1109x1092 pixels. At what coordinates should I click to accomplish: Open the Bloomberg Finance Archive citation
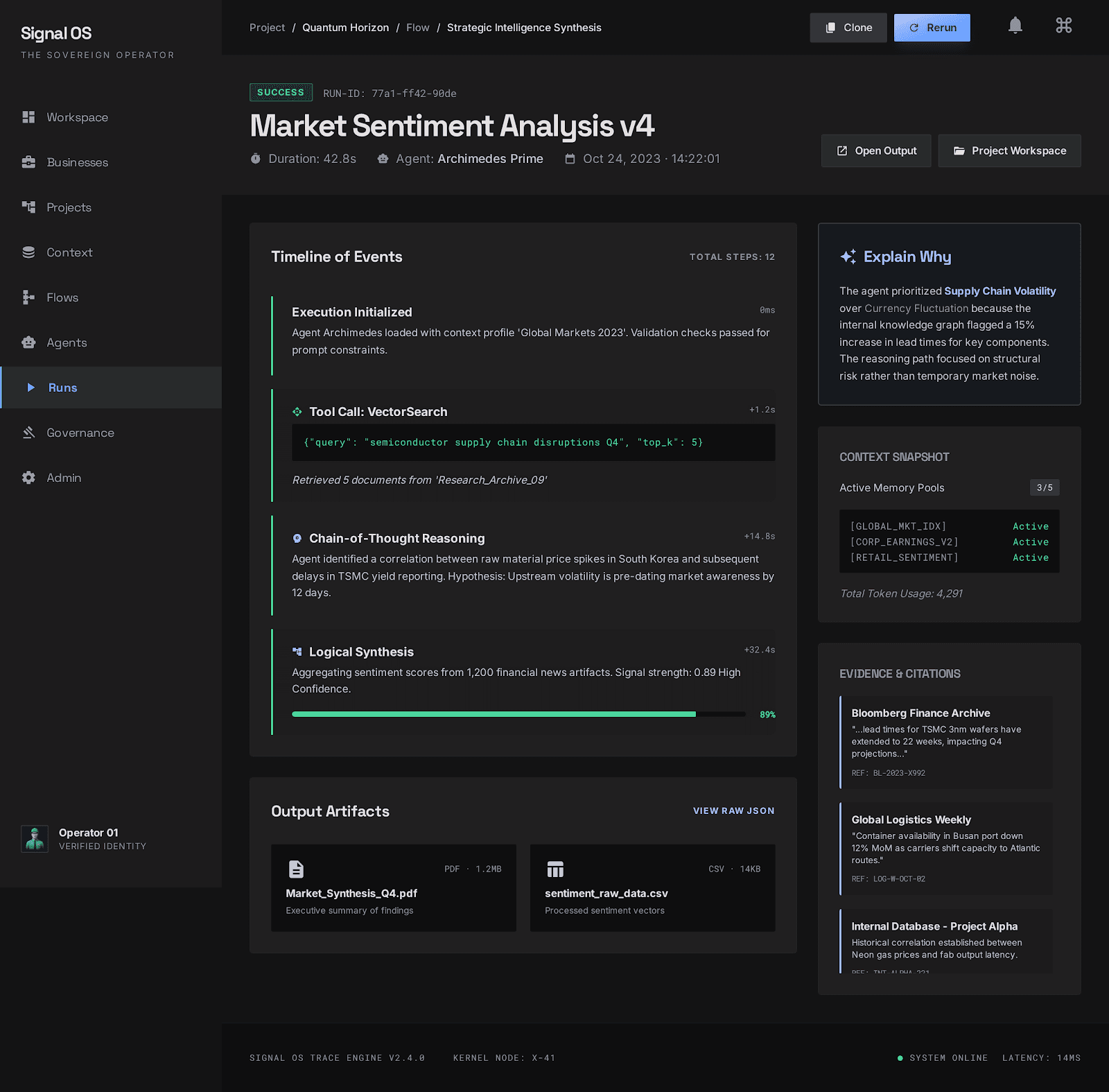tap(946, 742)
